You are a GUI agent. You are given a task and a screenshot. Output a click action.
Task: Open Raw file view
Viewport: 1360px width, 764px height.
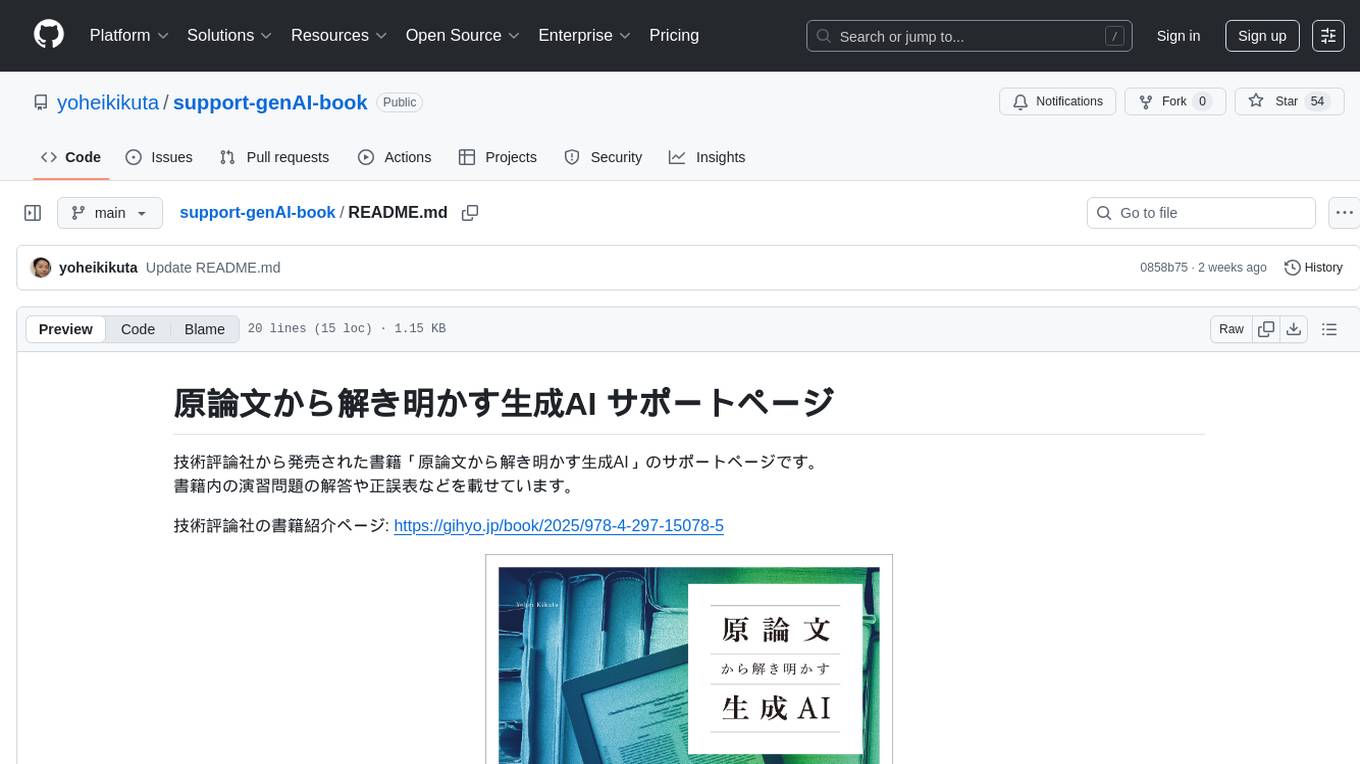[1231, 329]
